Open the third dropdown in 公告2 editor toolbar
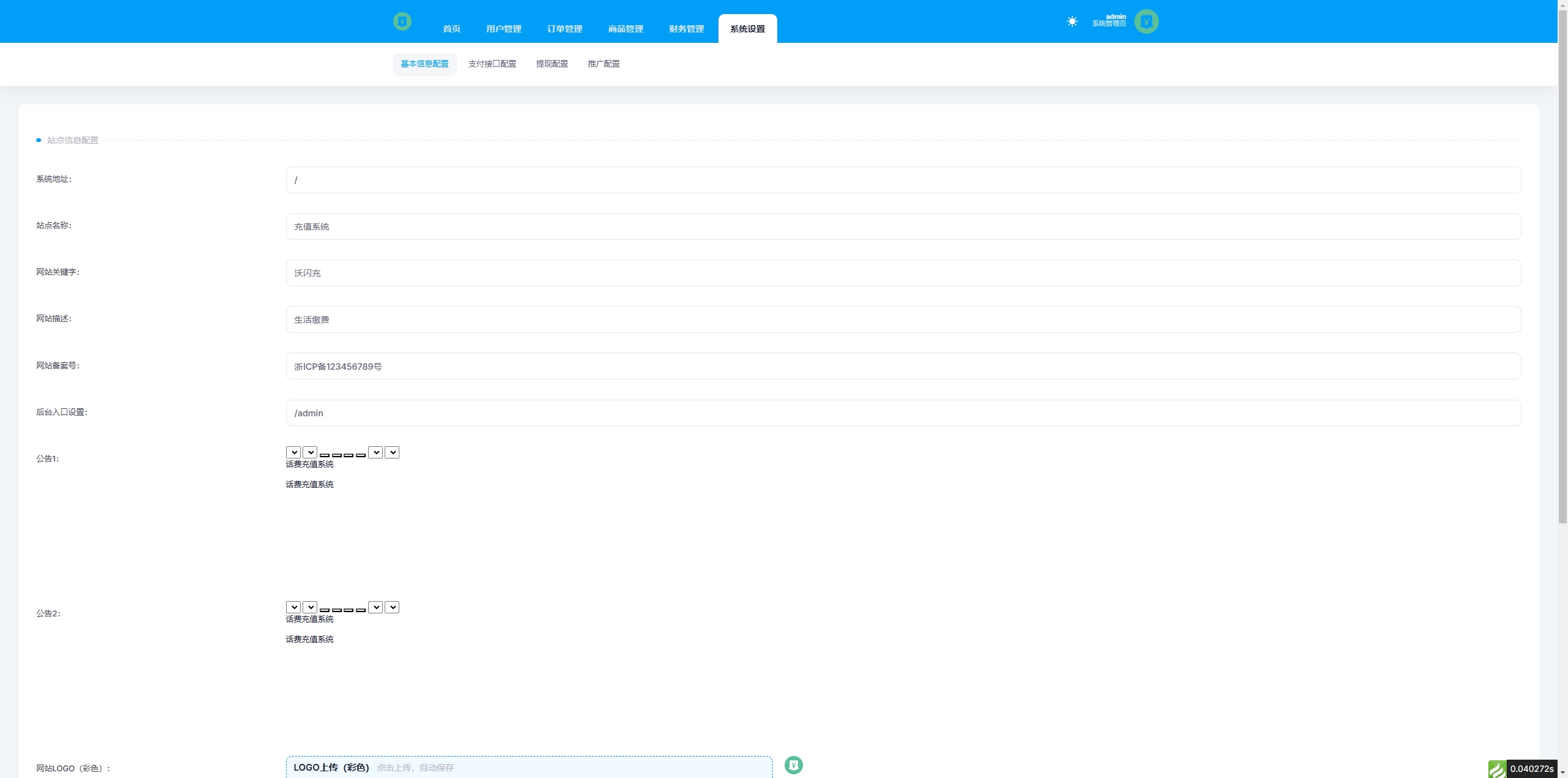The height and width of the screenshot is (778, 1568). tap(375, 607)
